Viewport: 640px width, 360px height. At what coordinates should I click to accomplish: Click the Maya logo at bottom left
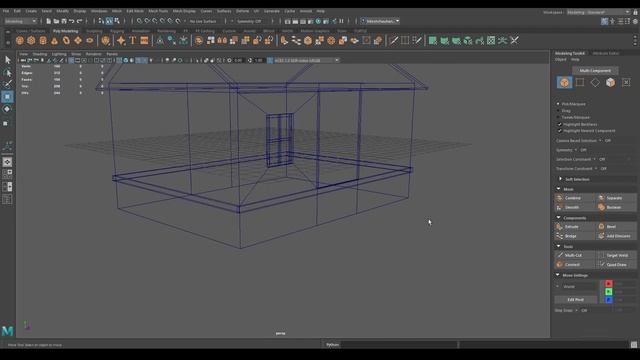pos(7,331)
